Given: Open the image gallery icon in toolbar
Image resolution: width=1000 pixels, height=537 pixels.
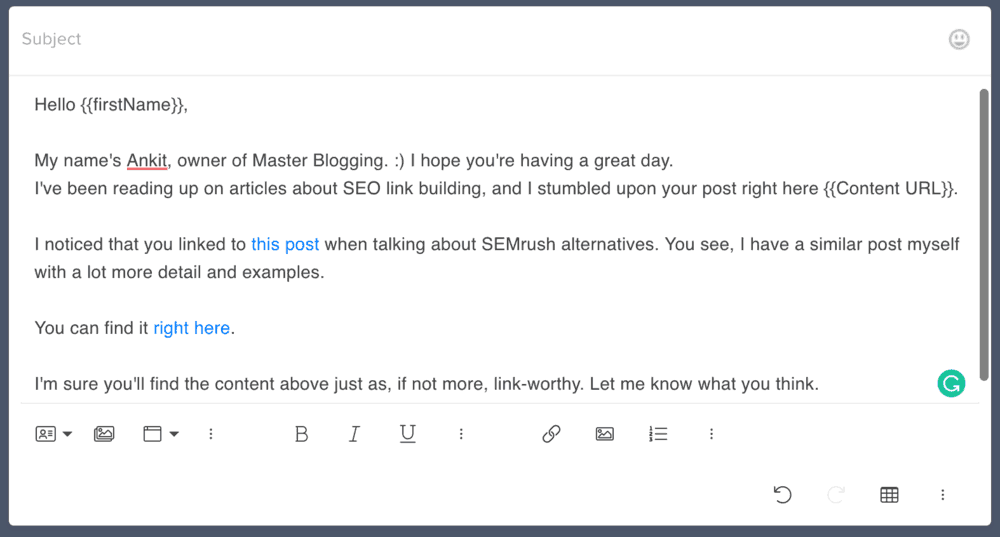Looking at the screenshot, I should tap(104, 434).
